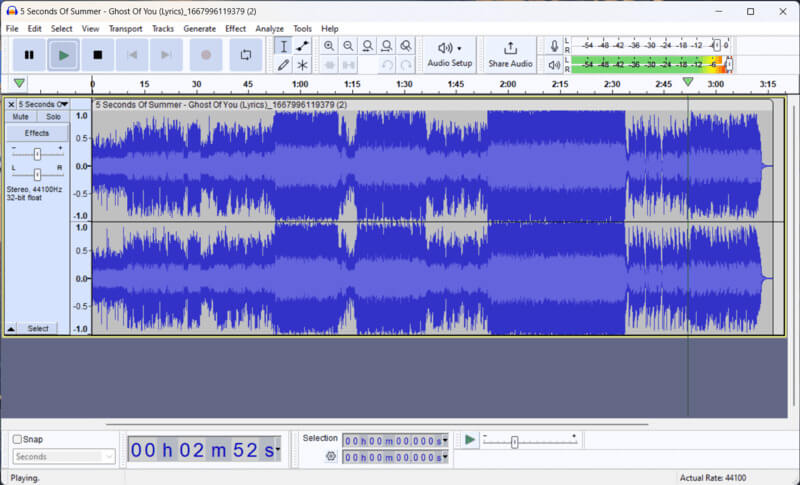This screenshot has width=800, height=485.
Task: Open the Effect menu
Action: point(235,29)
